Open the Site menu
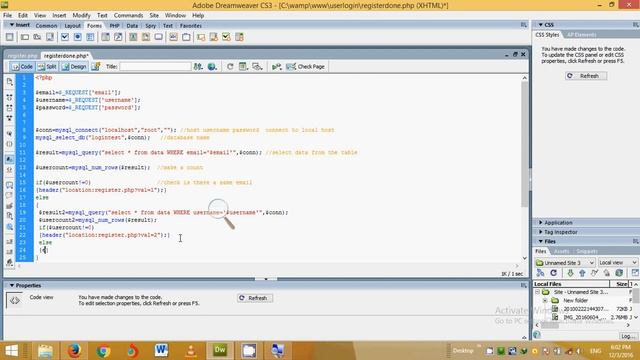The height and width of the screenshot is (360, 640). pyautogui.click(x=154, y=16)
